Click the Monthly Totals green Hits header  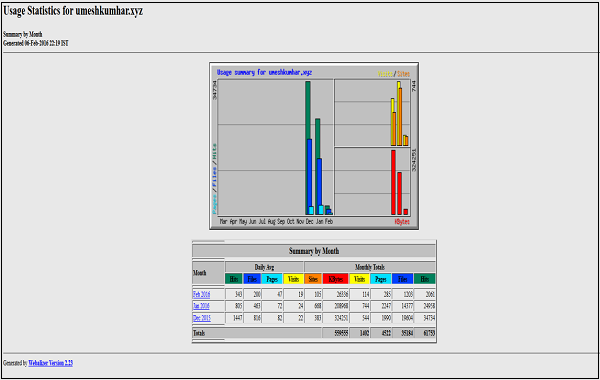425,279
